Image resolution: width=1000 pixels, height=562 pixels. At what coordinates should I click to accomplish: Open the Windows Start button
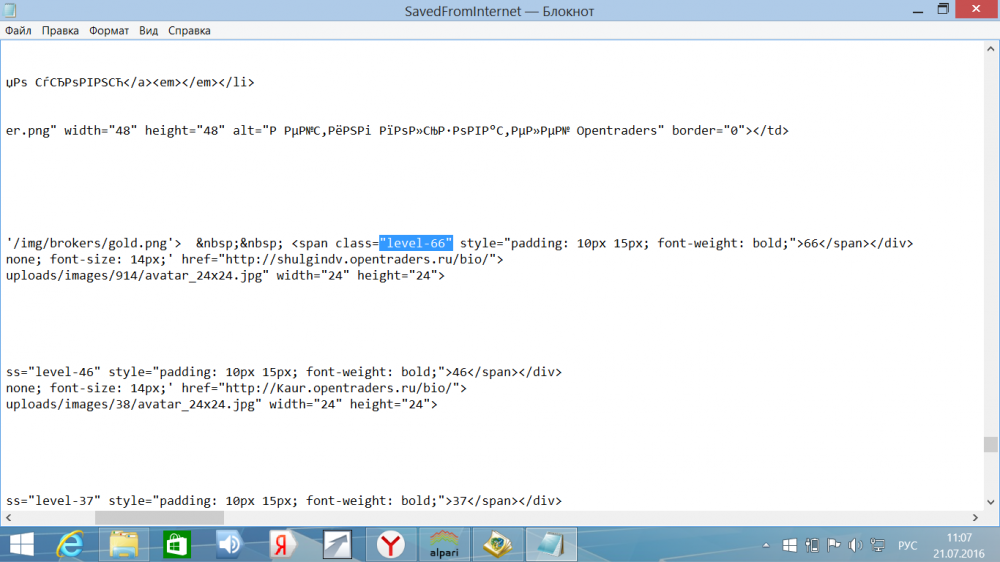(22, 545)
